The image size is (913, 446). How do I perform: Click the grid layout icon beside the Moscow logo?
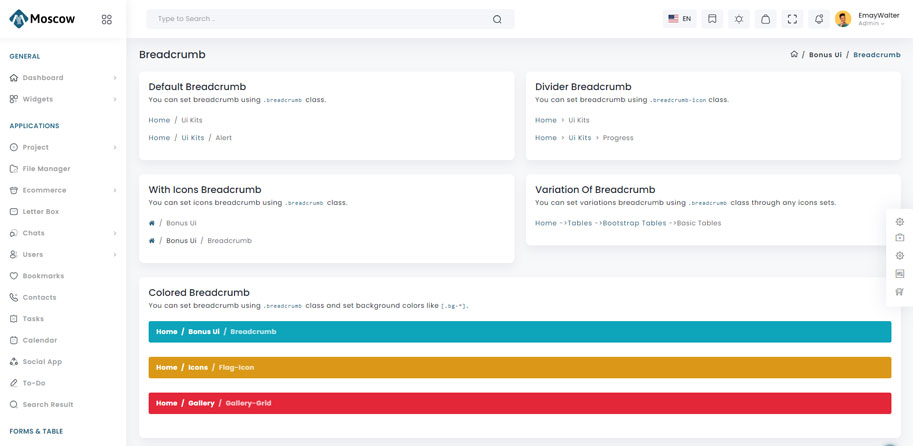click(107, 19)
